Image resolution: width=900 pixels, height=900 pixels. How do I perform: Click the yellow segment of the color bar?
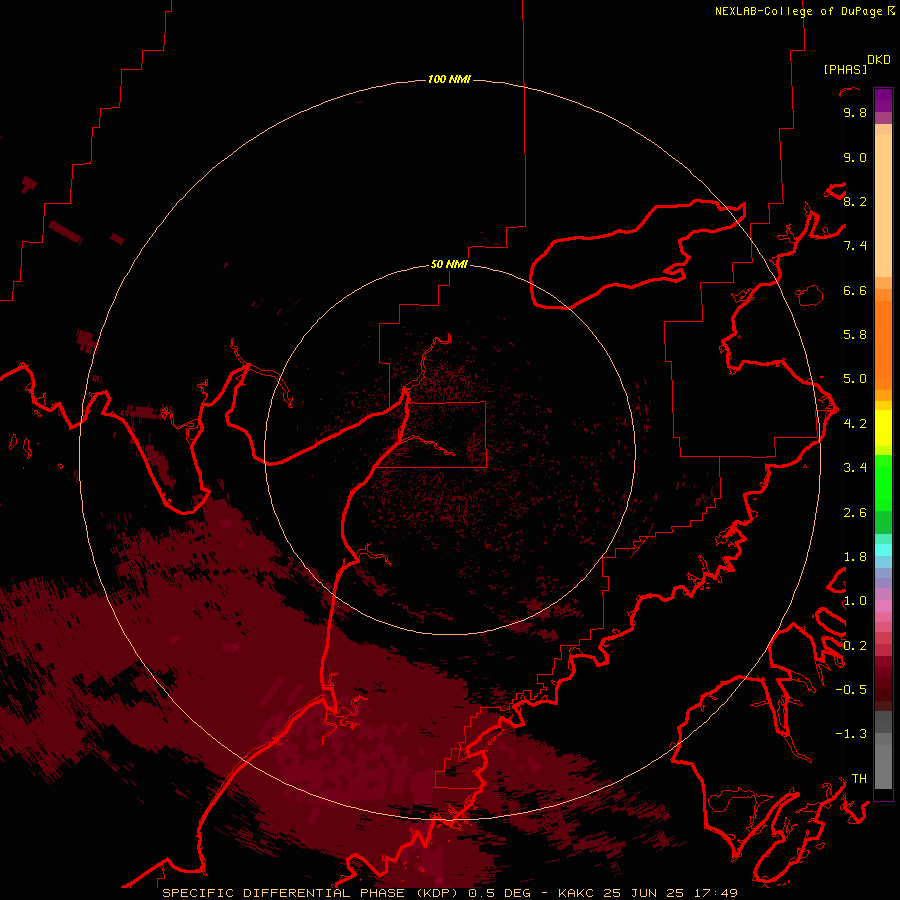(883, 428)
